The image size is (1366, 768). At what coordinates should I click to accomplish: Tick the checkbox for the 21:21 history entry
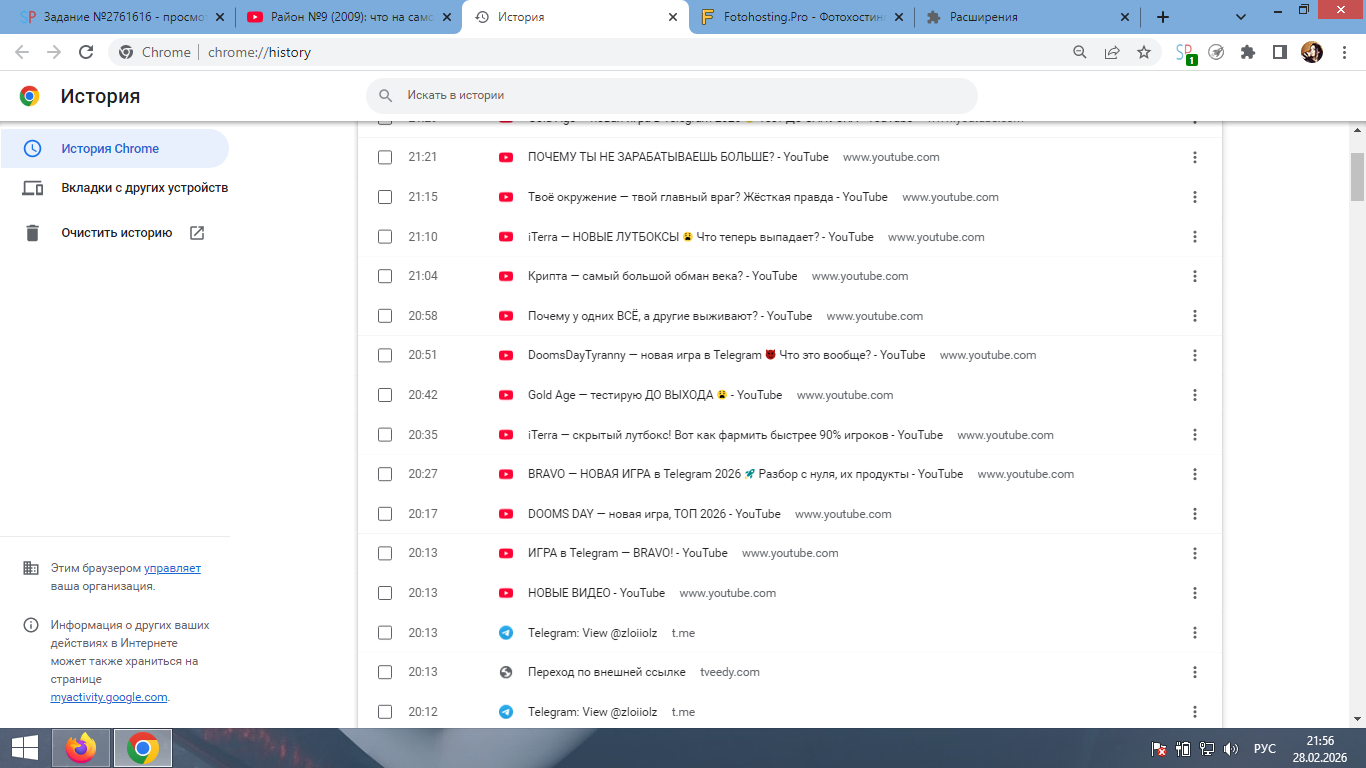point(385,157)
